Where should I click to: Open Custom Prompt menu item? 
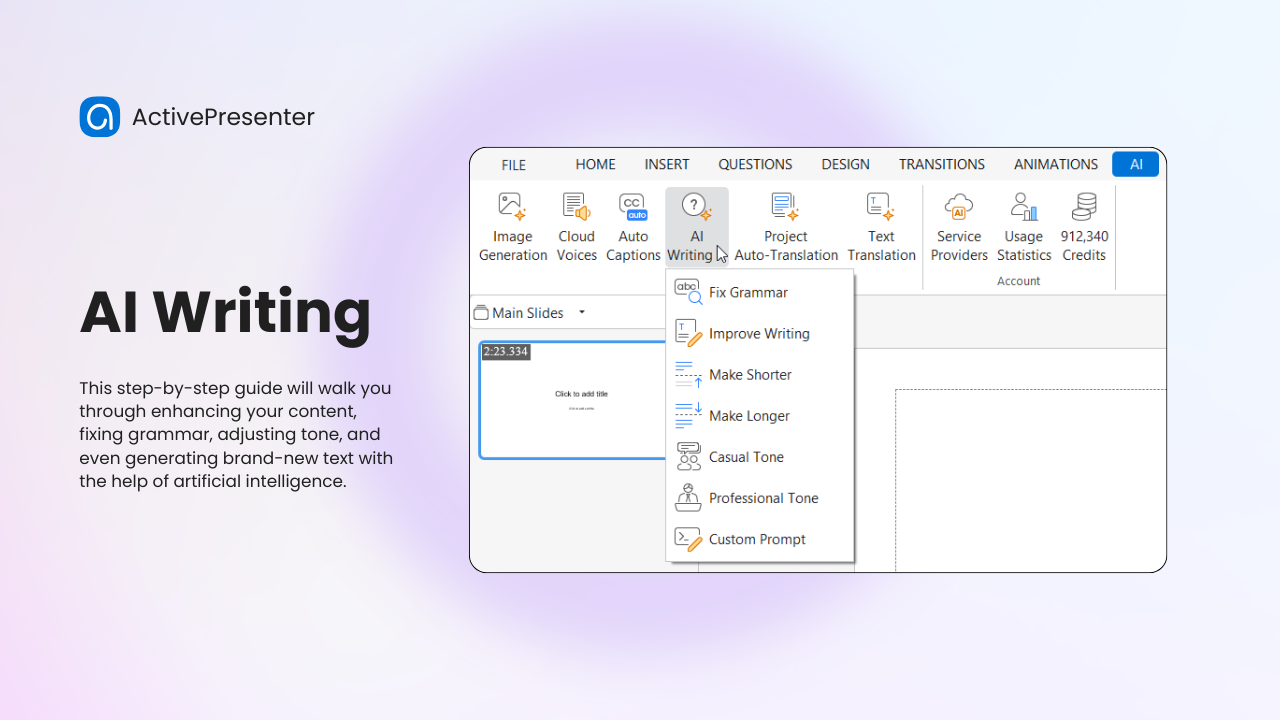(x=757, y=539)
